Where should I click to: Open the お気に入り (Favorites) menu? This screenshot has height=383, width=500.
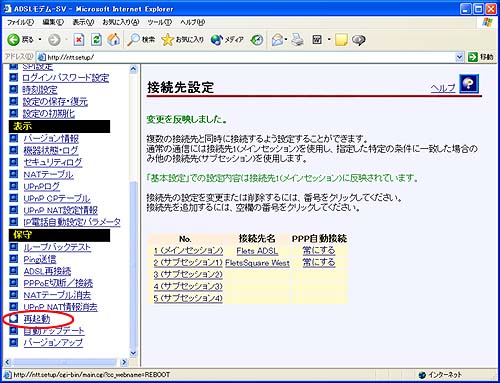click(x=121, y=22)
